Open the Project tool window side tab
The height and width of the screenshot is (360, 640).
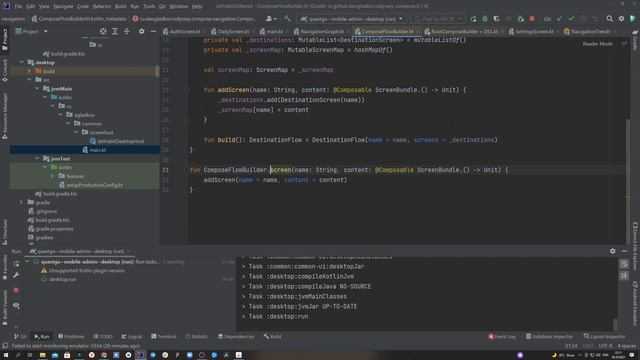[4, 40]
